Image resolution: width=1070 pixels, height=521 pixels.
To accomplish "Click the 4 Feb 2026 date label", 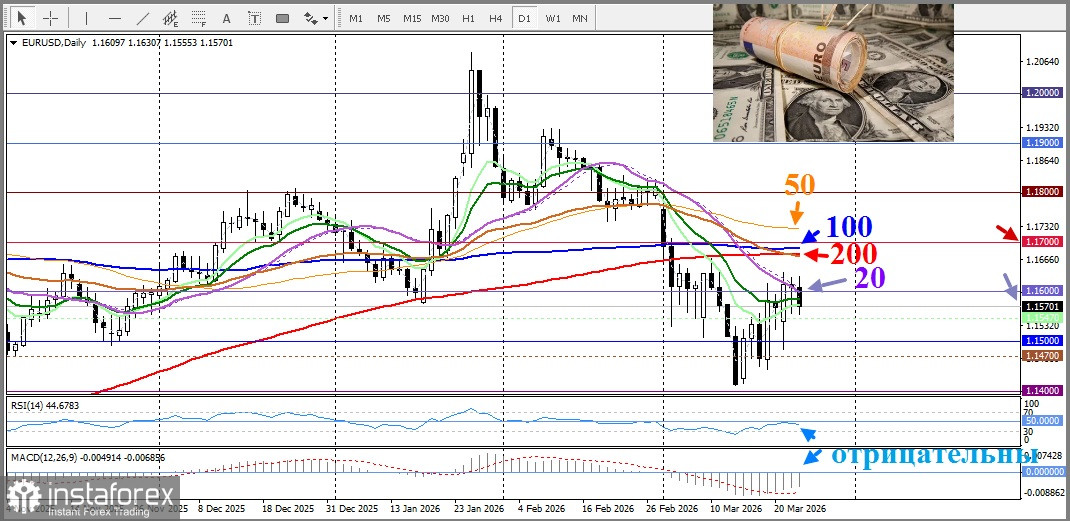I will 540,509.
